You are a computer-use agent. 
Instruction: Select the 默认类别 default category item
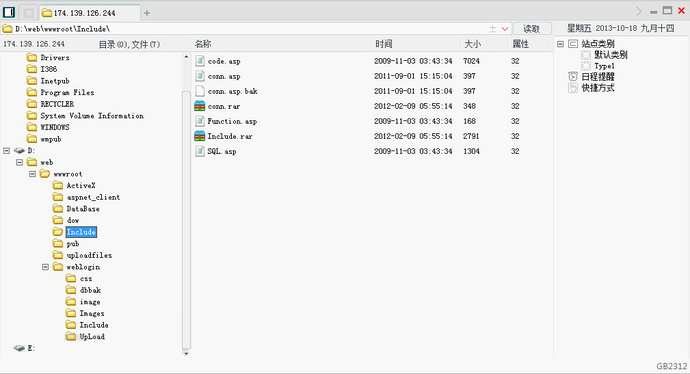tap(610, 55)
